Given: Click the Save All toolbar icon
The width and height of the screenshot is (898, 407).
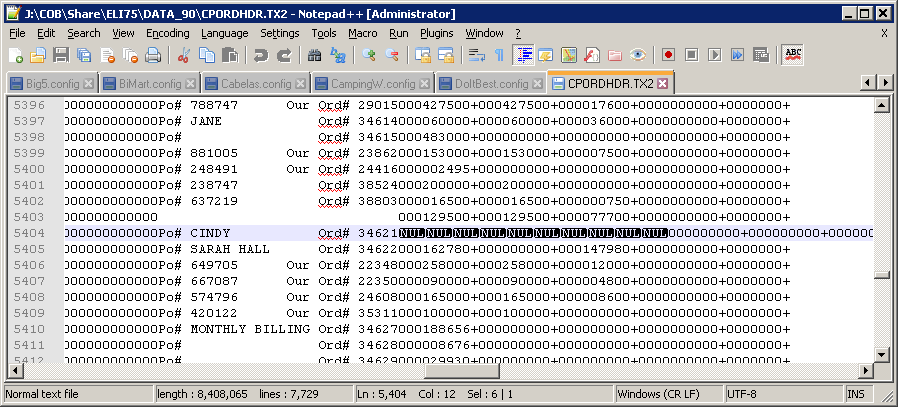Looking at the screenshot, I should [83, 55].
